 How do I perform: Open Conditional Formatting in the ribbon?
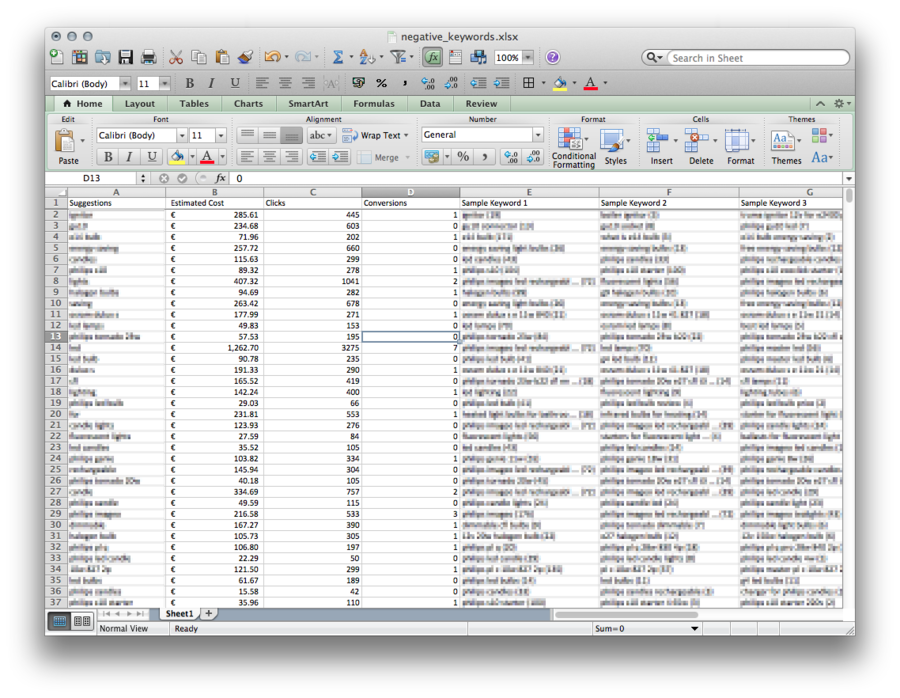coord(573,146)
